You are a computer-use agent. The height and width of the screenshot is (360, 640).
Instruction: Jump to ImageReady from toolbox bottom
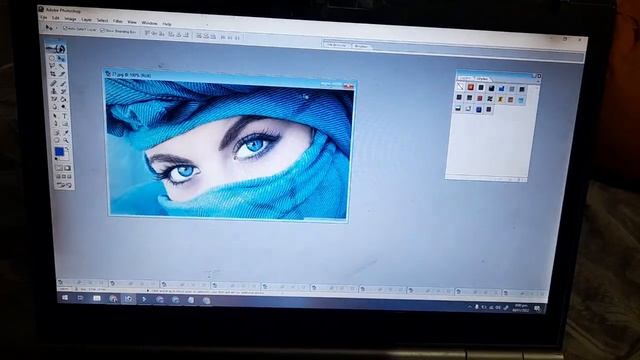pos(64,185)
